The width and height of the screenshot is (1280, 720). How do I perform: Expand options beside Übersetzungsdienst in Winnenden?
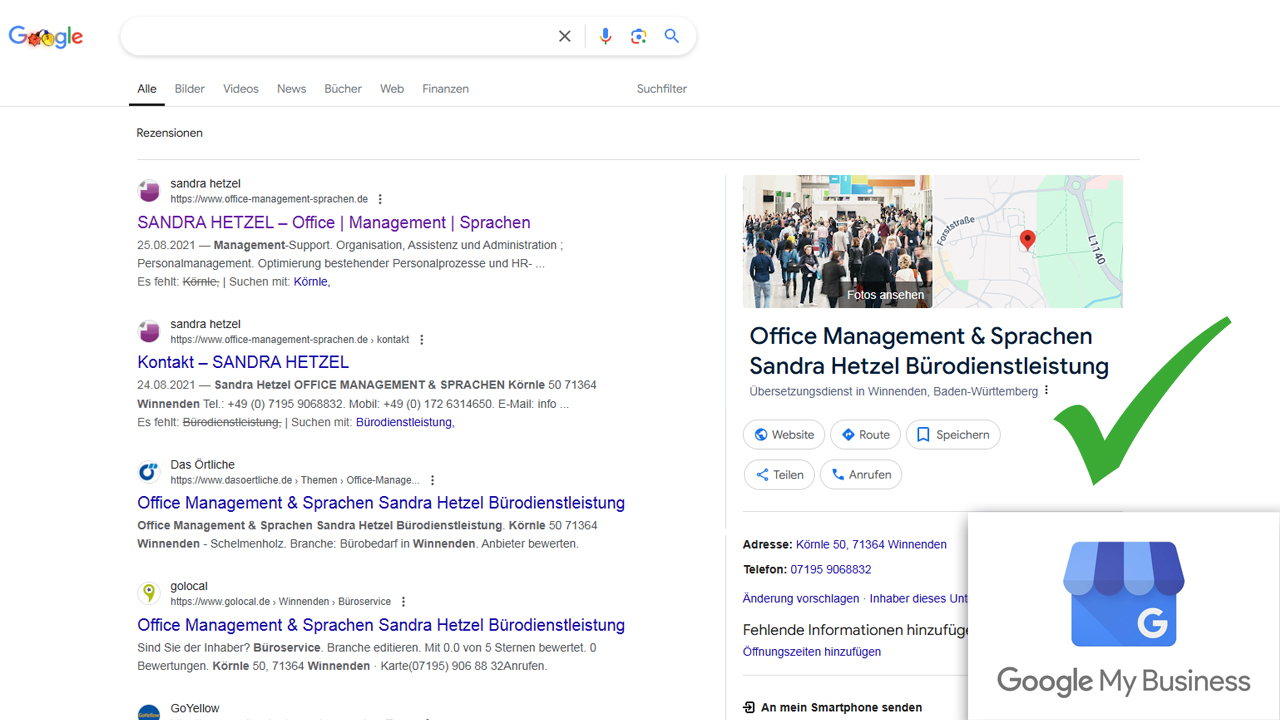(x=1047, y=391)
